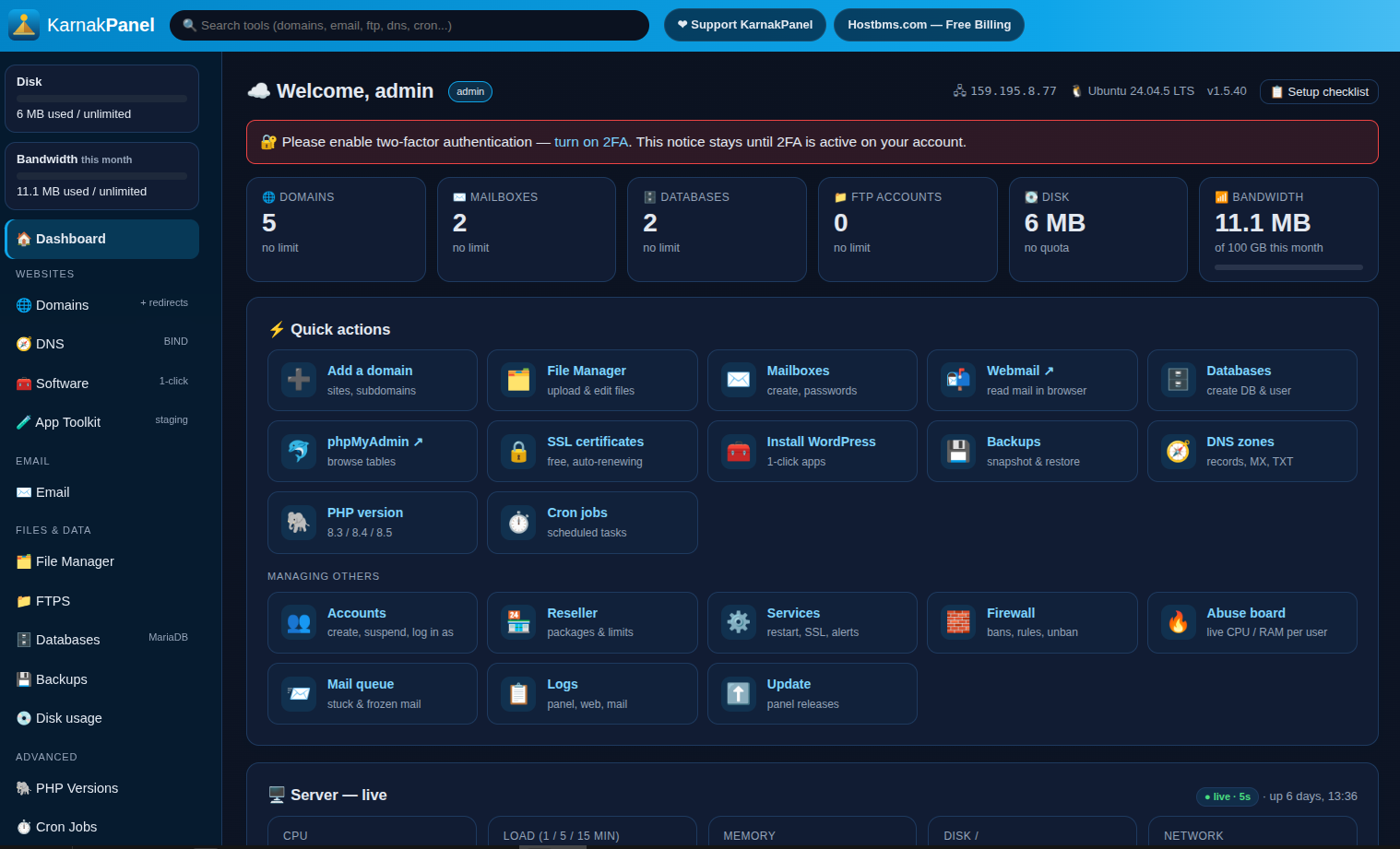This screenshot has height=849, width=1400.
Task: Click the Support KarnakPanel button
Action: coord(745,25)
